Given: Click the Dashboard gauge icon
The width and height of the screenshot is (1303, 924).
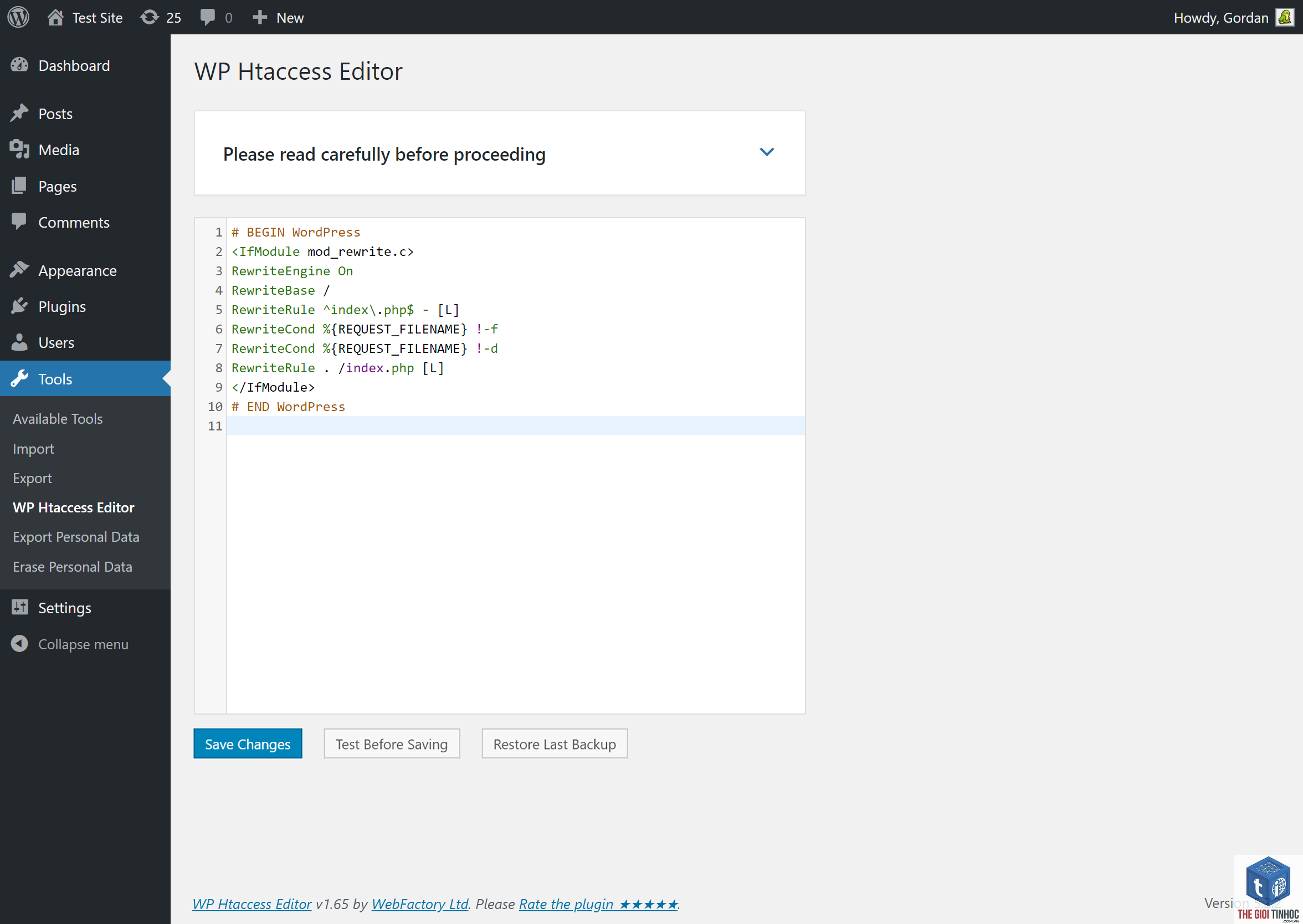Looking at the screenshot, I should click(19, 65).
